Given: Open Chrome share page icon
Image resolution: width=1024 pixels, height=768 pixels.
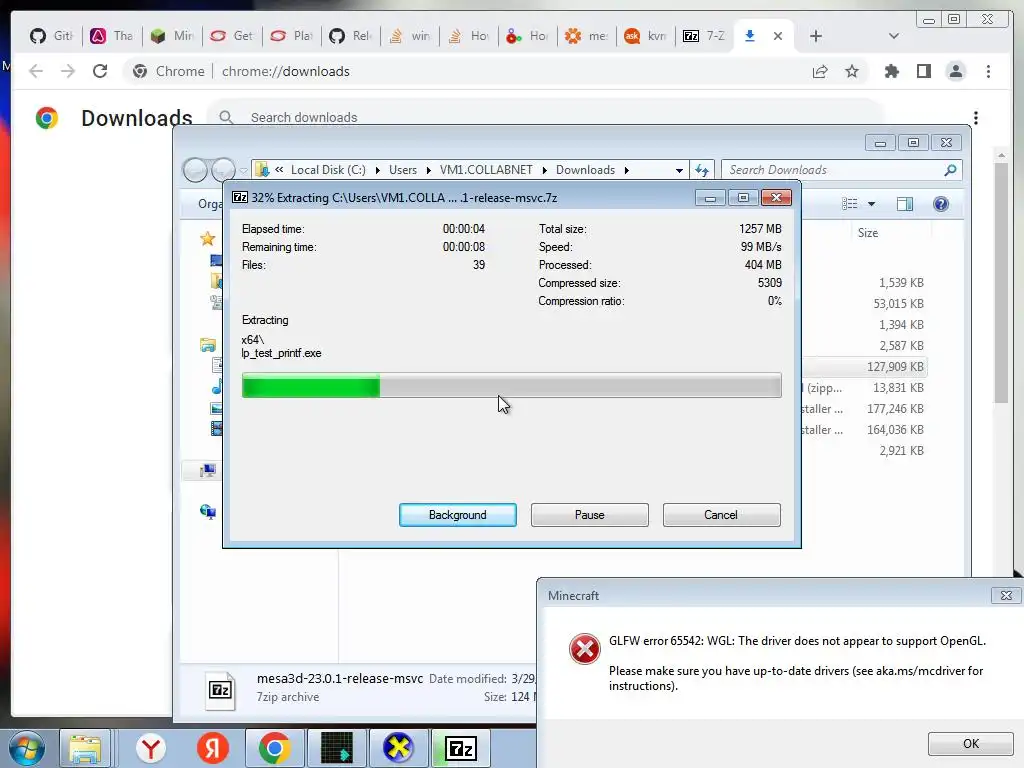Looking at the screenshot, I should tap(820, 71).
